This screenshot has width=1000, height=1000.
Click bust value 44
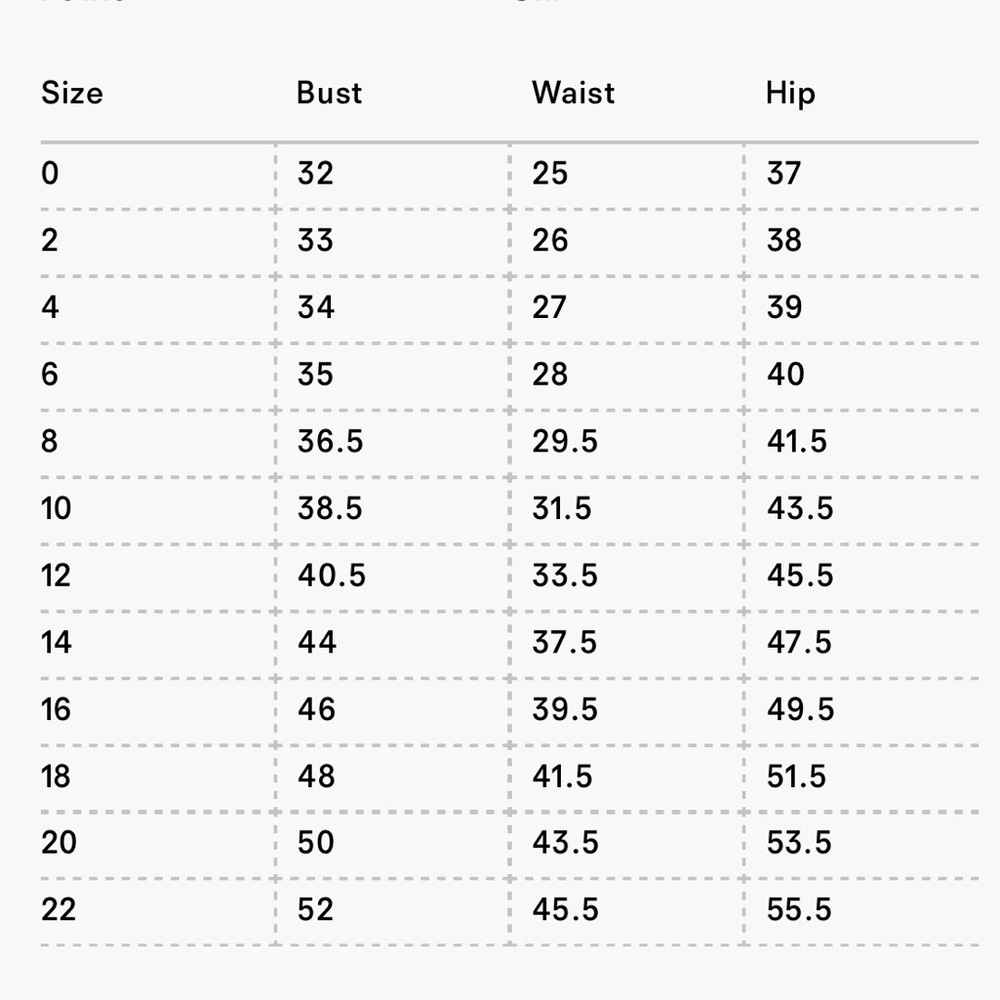coord(317,642)
